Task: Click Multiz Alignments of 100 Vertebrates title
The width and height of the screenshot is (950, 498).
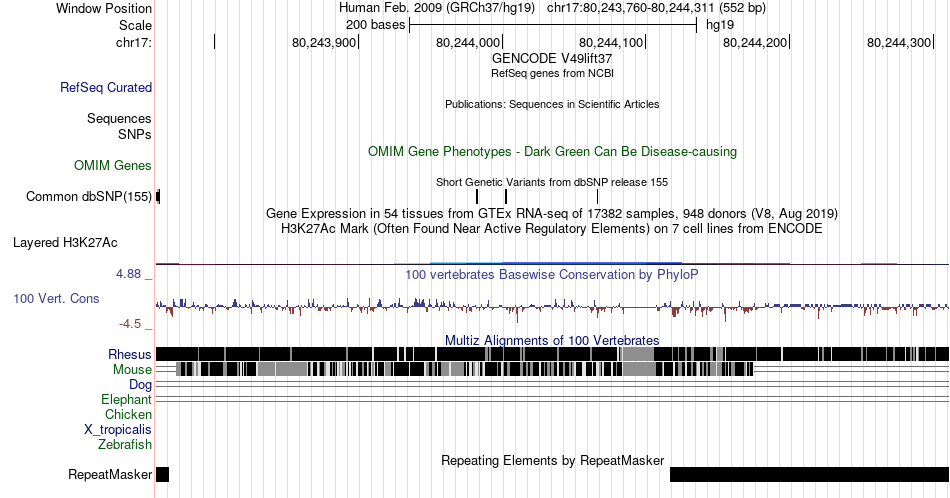Action: pos(552,340)
